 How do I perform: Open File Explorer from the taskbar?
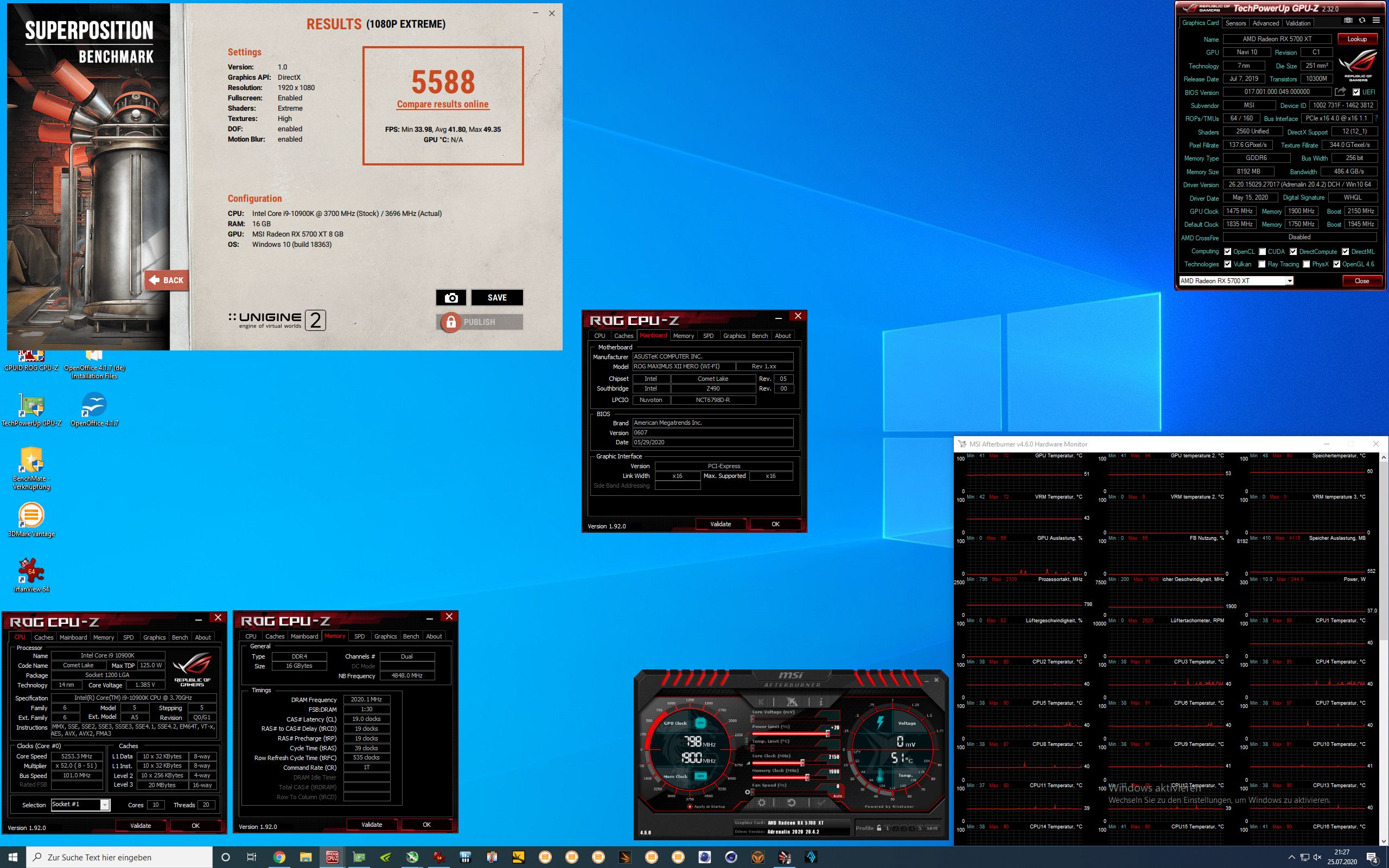[305, 857]
